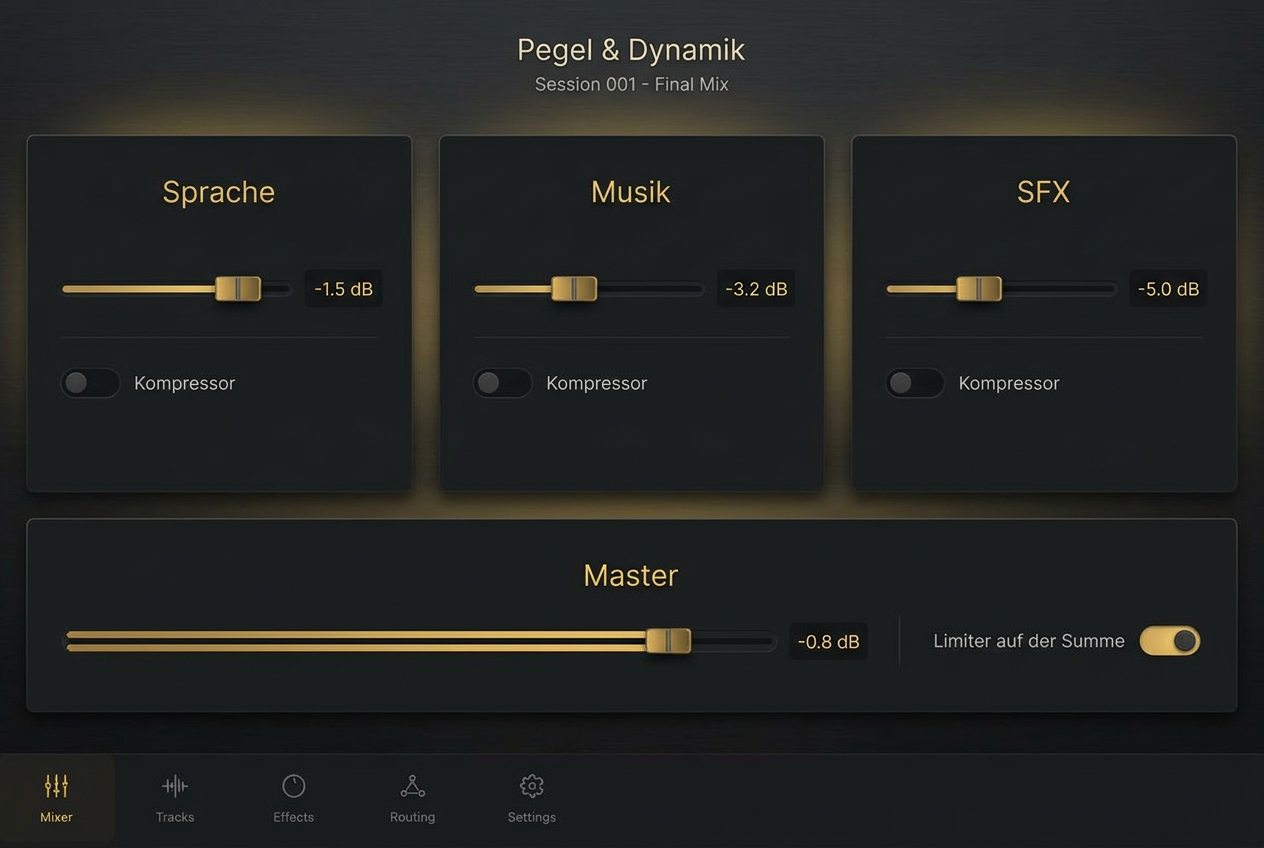Switch to the Settings tab label
This screenshot has width=1264, height=848.
coord(532,817)
